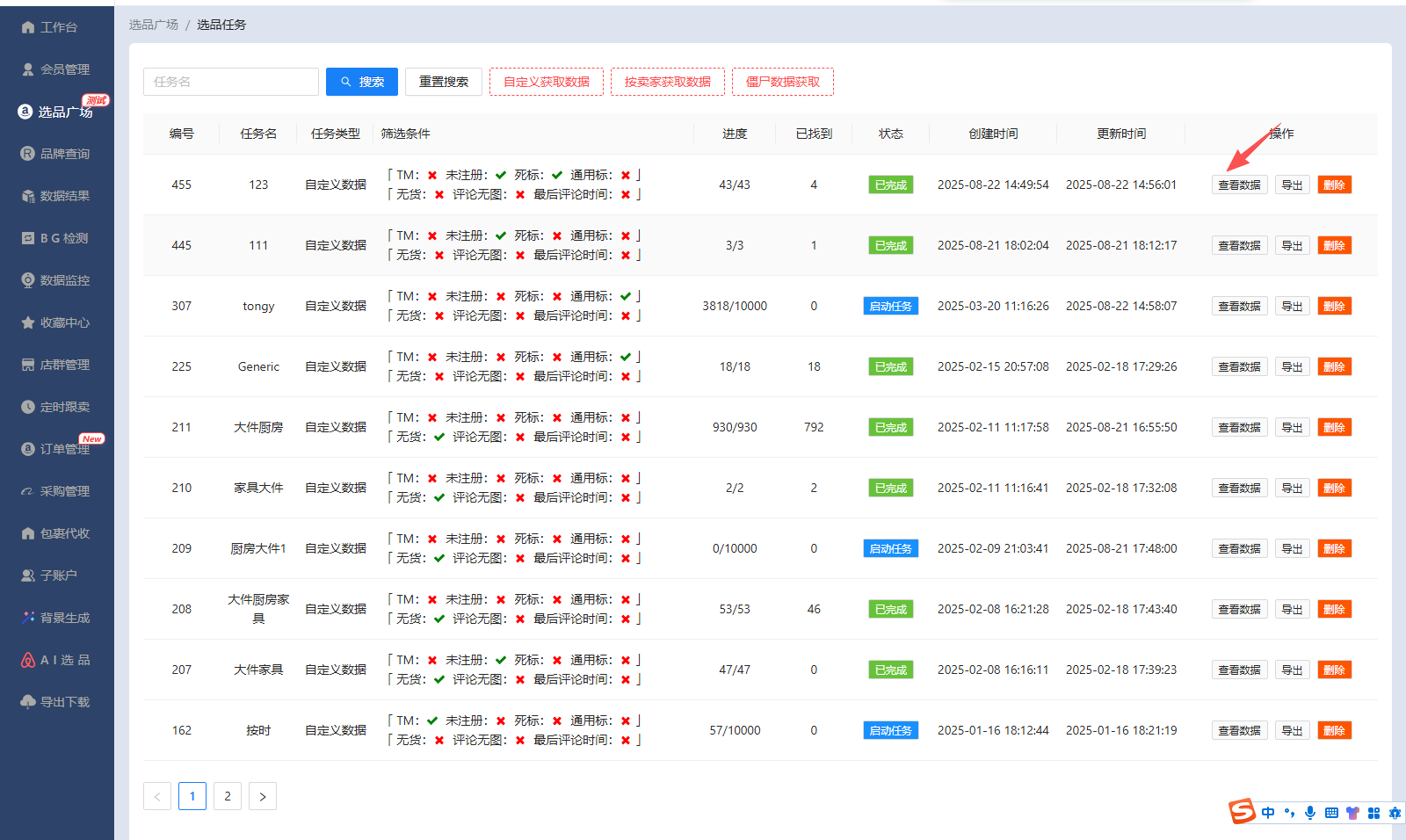Screen dimensions: 1406x840
Task: Click the member icon beside 会员管理
Action: point(28,69)
